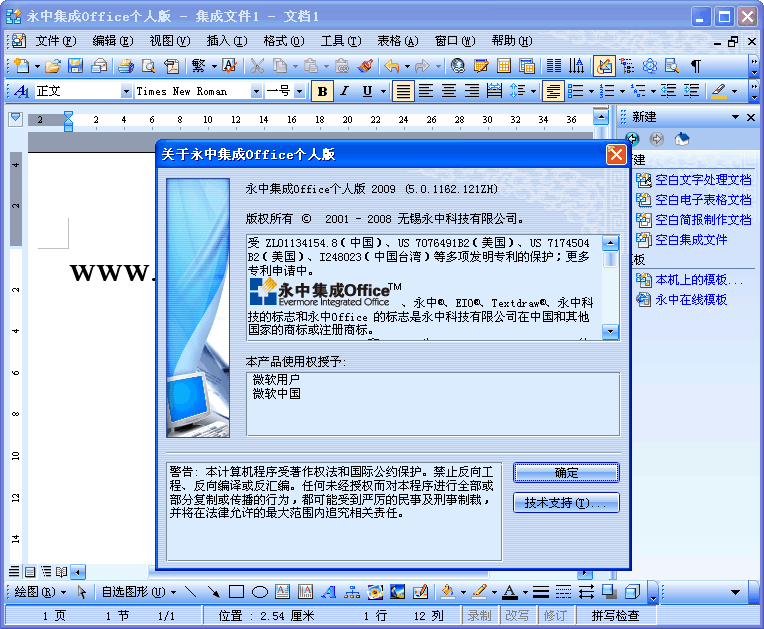Select the Line drawing tool
The image size is (764, 629).
point(191,592)
